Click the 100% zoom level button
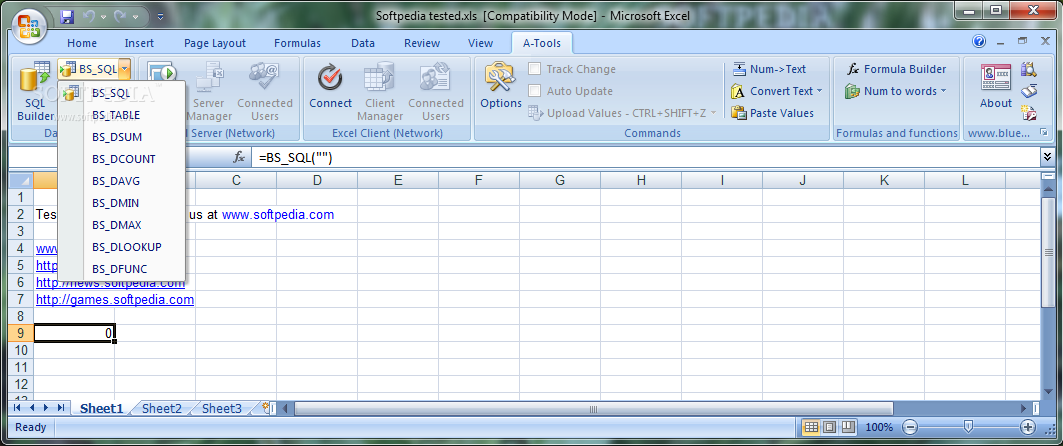This screenshot has height=446, width=1063. (x=879, y=428)
